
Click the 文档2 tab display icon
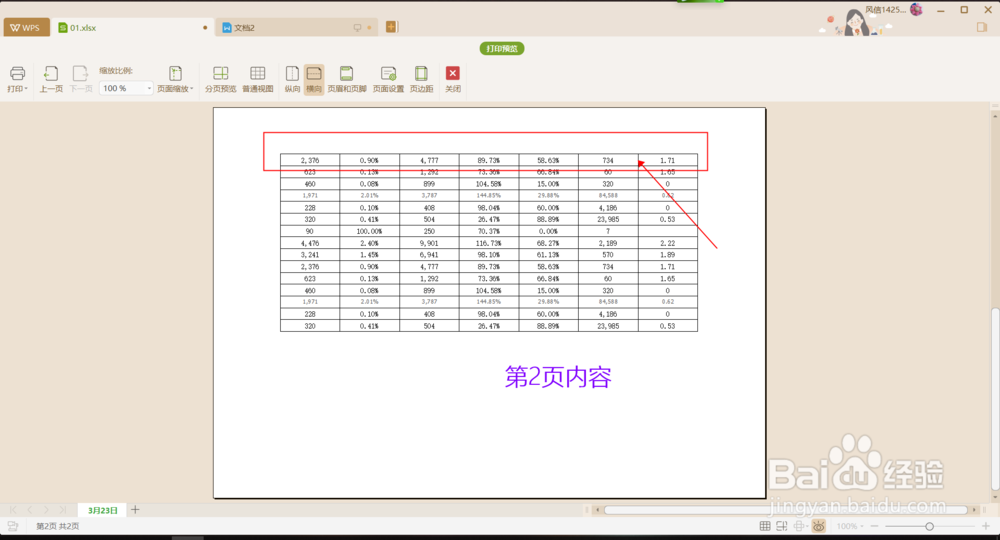tap(357, 27)
